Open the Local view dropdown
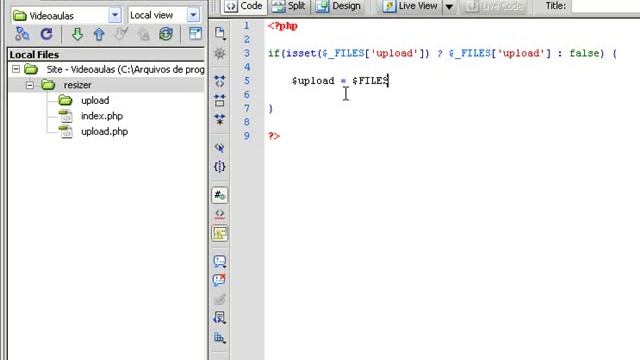 click(193, 16)
